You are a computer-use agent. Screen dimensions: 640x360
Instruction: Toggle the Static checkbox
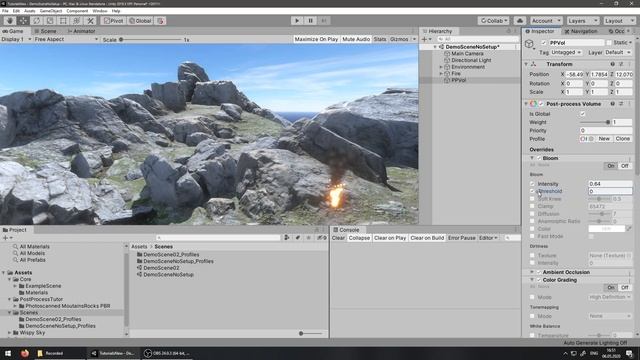609,43
